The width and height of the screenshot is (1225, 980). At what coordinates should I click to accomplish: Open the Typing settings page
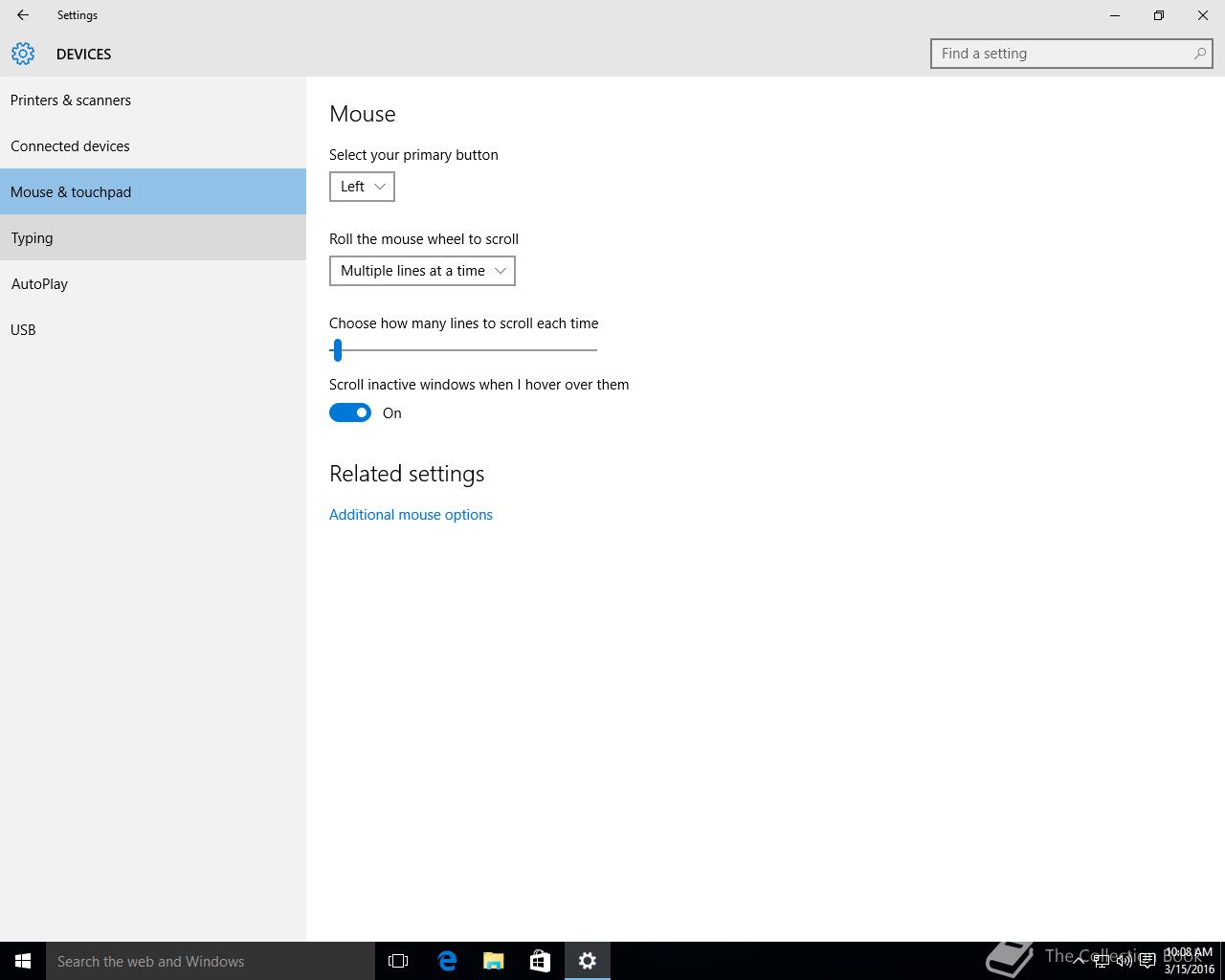click(x=33, y=238)
